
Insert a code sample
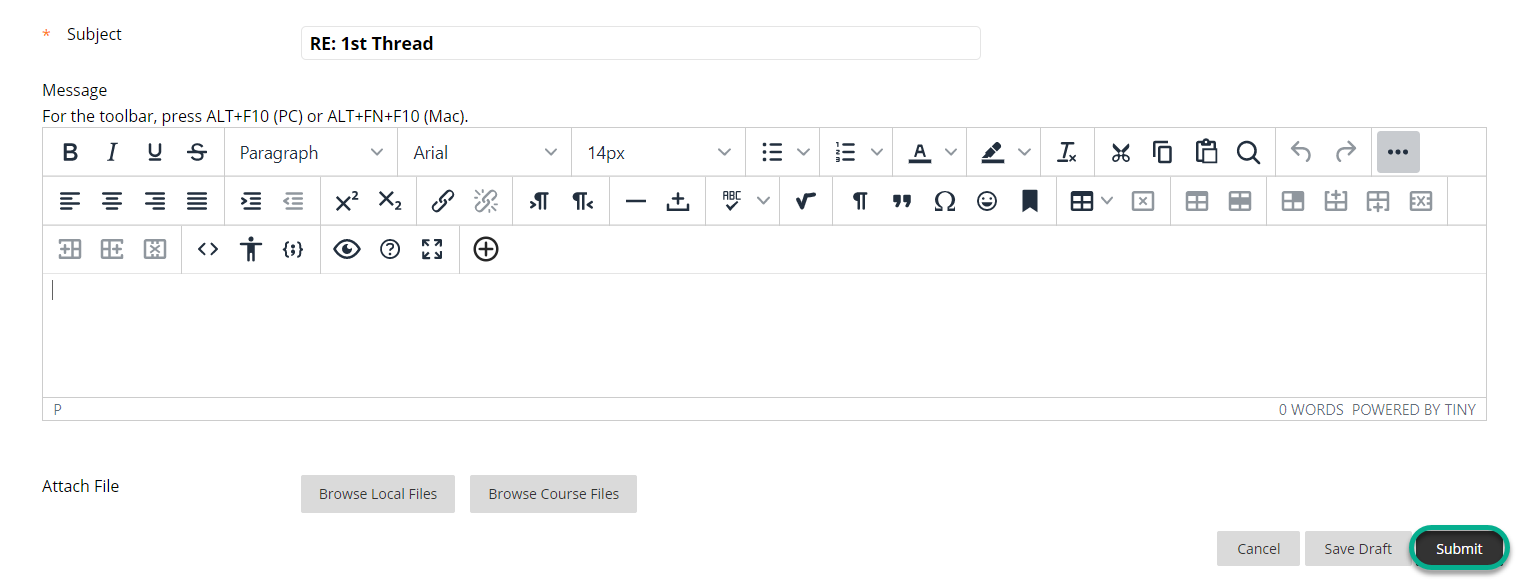292,249
